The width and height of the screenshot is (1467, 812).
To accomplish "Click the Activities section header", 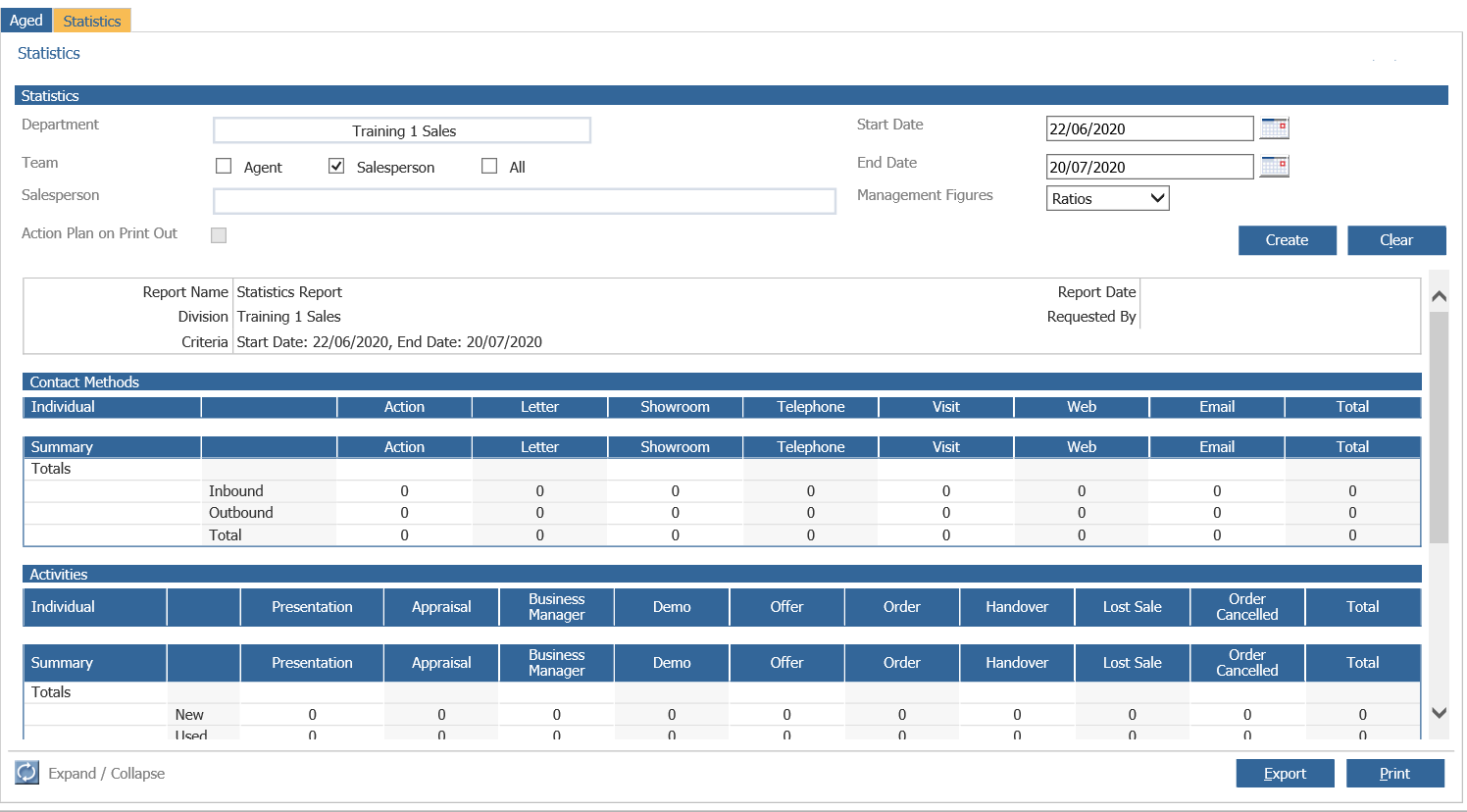I will pos(722,574).
